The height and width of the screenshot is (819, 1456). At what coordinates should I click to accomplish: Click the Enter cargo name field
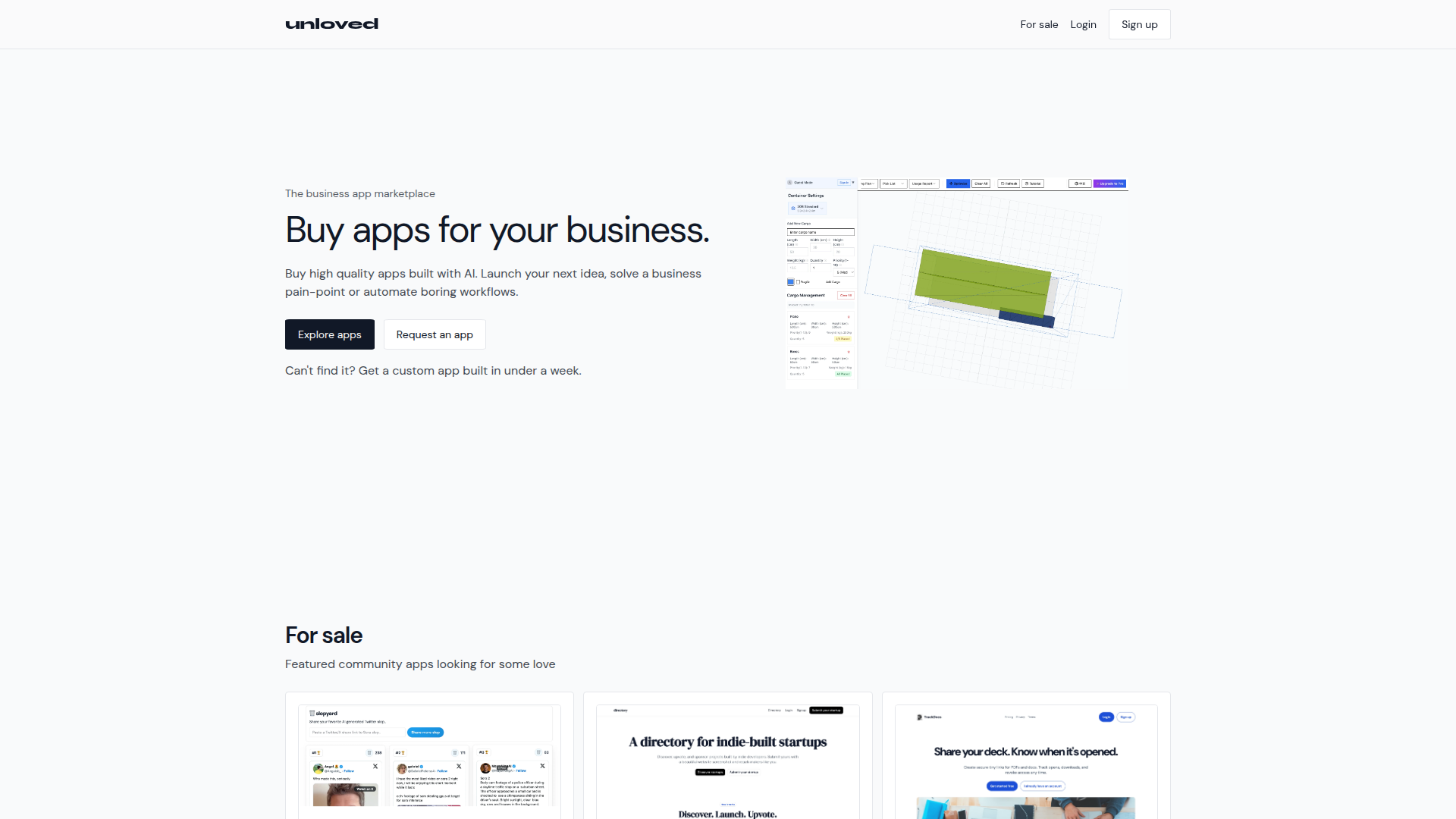click(821, 232)
